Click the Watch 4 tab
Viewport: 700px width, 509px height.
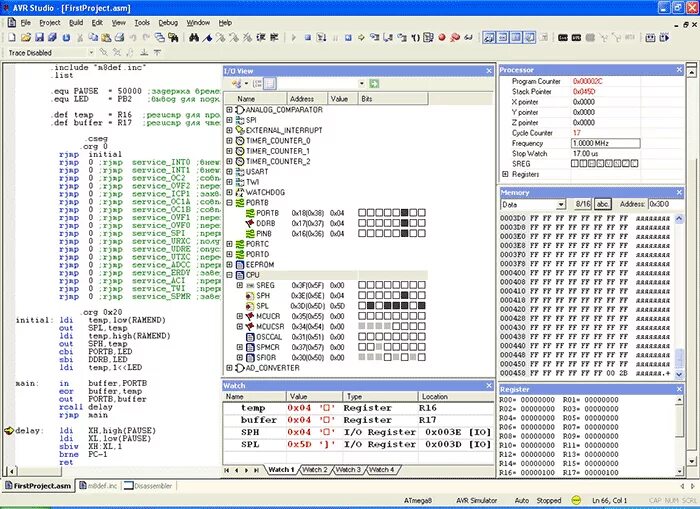click(x=382, y=470)
